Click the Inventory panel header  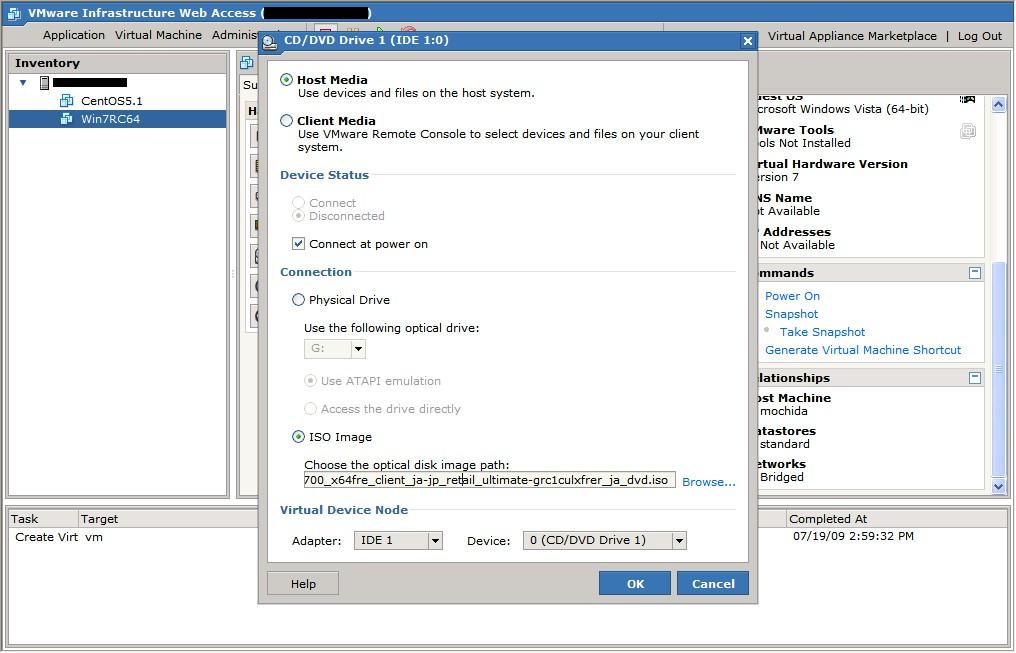(x=118, y=63)
